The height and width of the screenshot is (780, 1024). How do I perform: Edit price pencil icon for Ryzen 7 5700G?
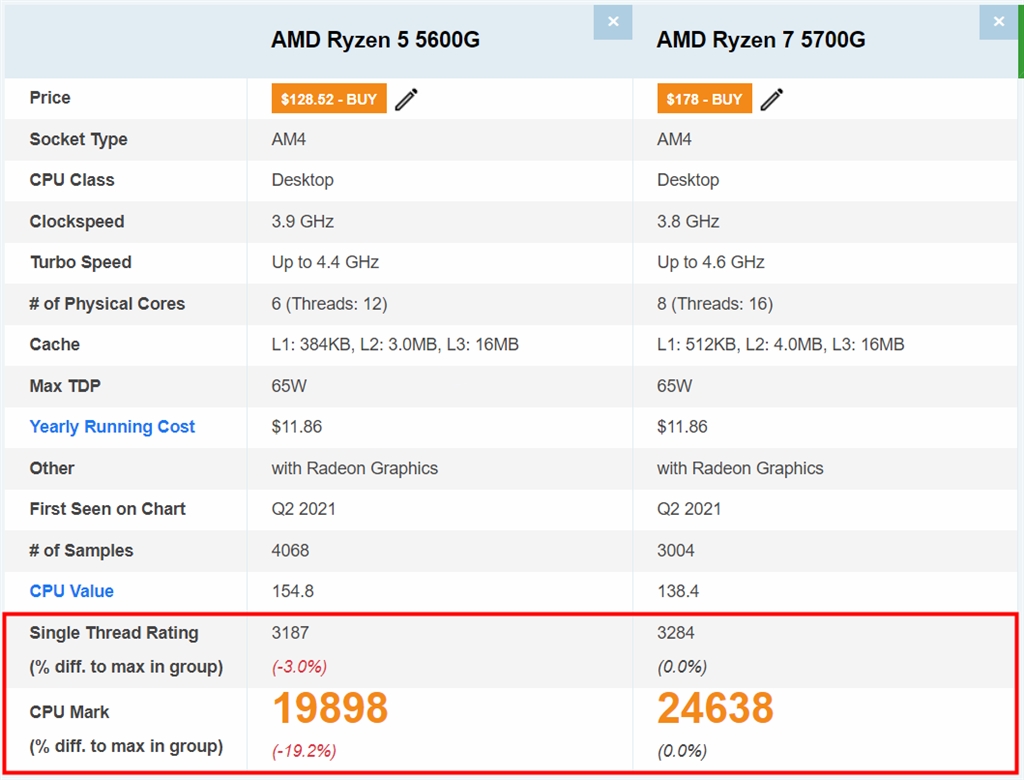click(x=772, y=99)
